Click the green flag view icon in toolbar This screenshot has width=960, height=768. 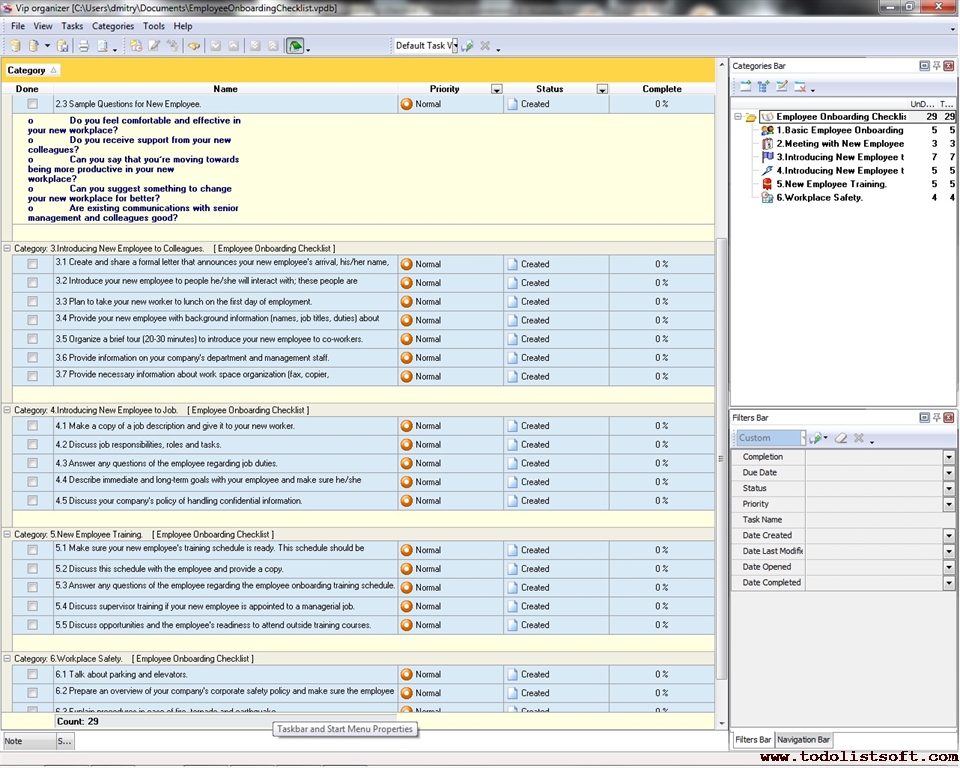[x=295, y=46]
